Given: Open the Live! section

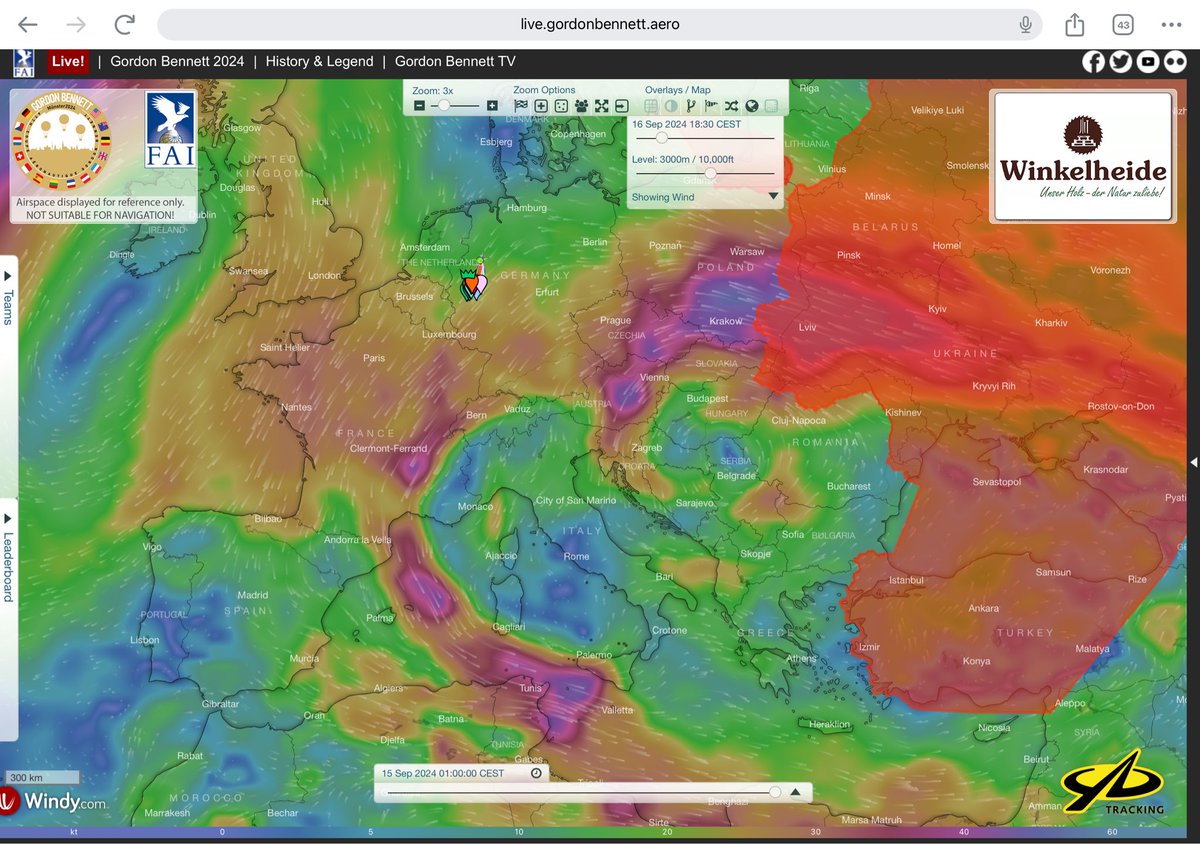Looking at the screenshot, I should (x=68, y=61).
